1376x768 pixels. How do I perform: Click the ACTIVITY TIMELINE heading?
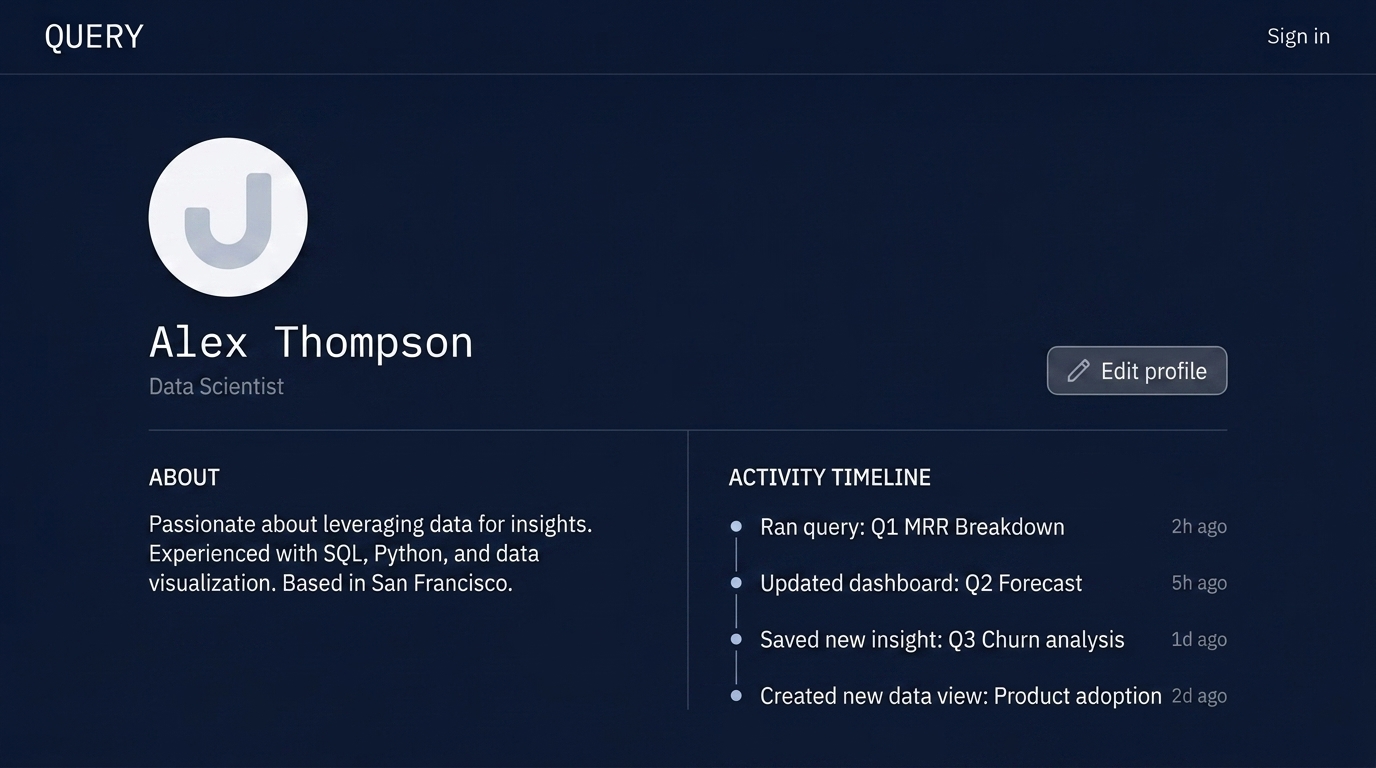tap(829, 477)
